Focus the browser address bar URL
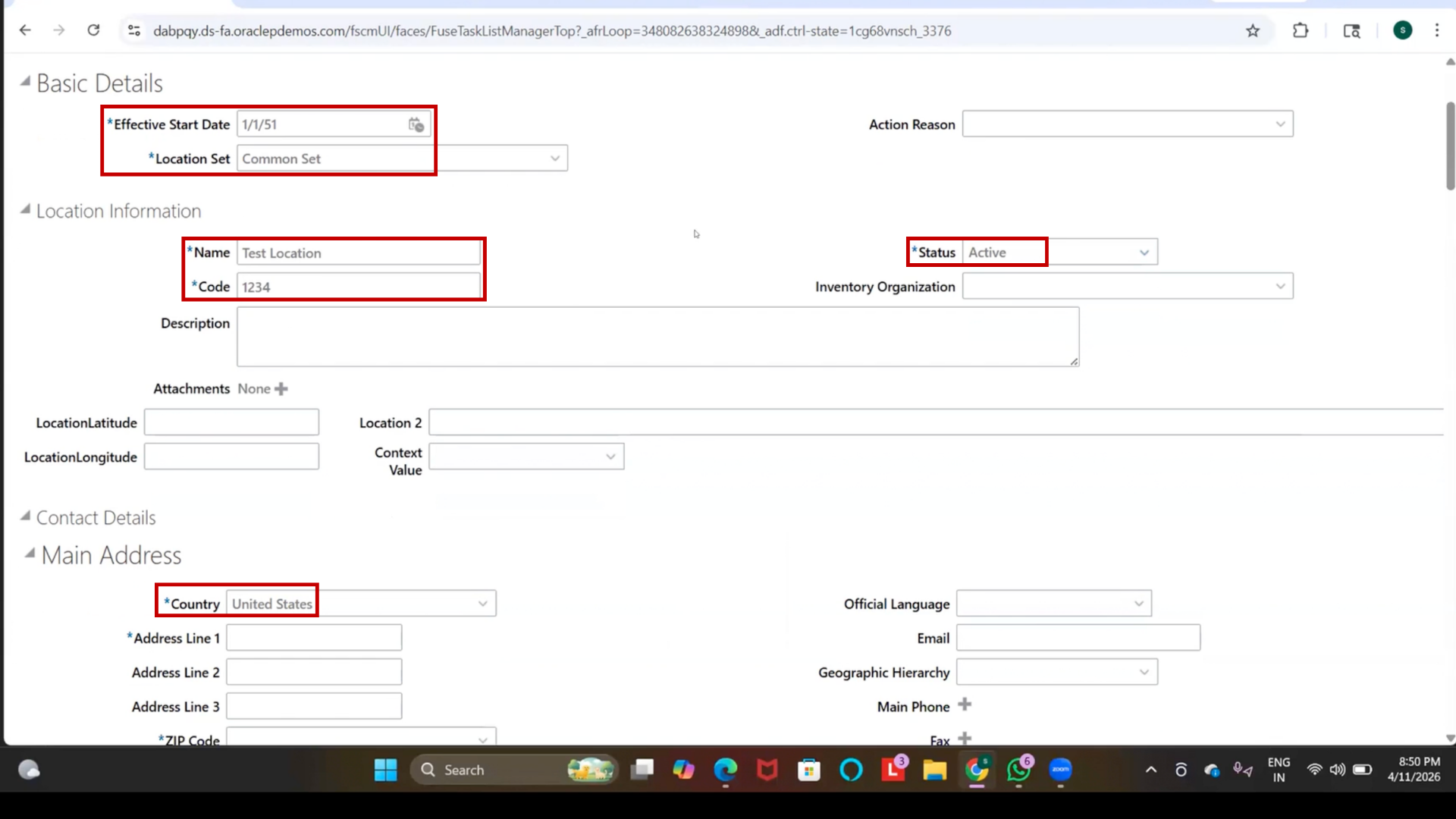Viewport: 1456px width, 819px height. point(552,31)
